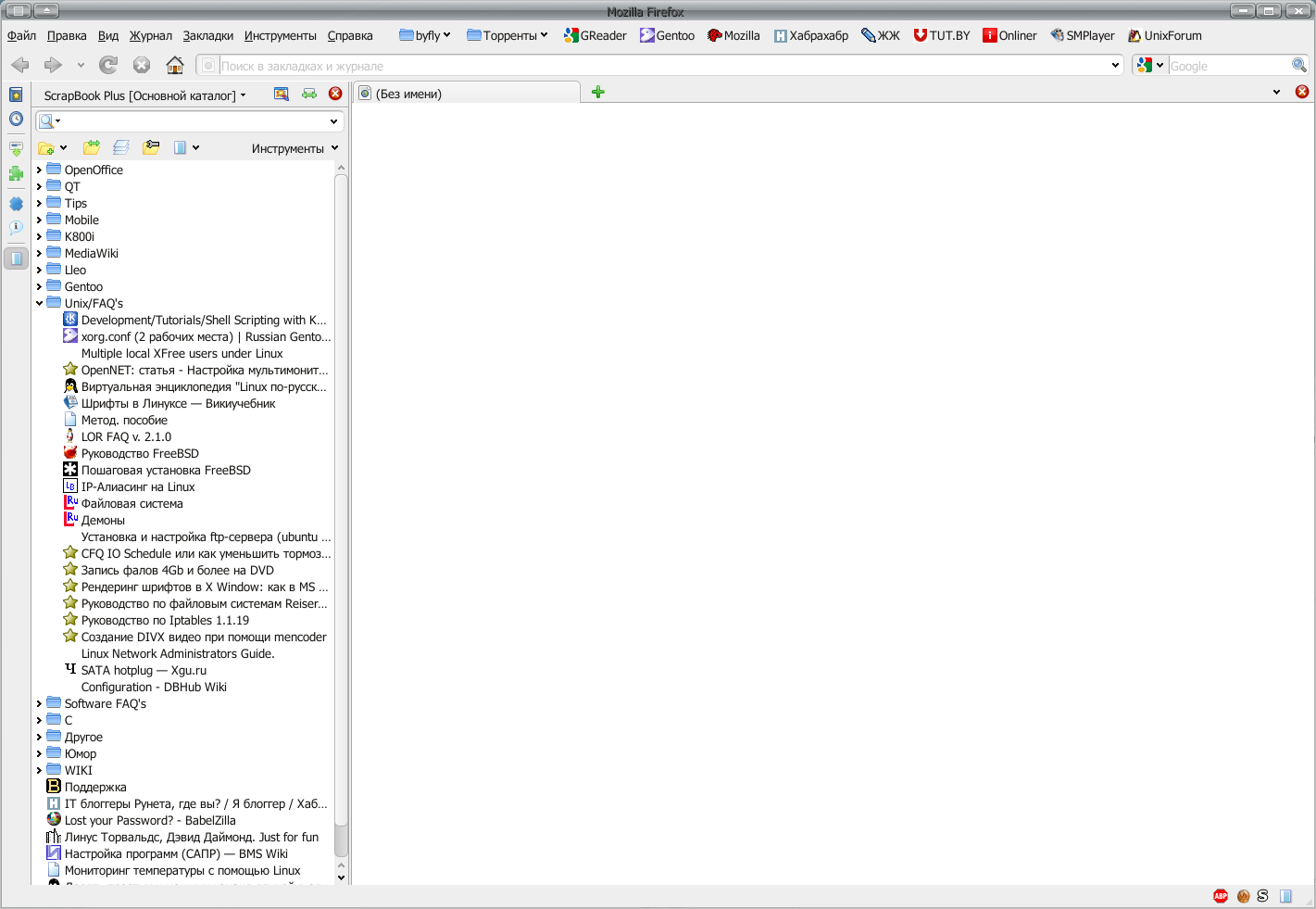
Task: Click the ScrapBook status bar icon
Action: [1285, 896]
